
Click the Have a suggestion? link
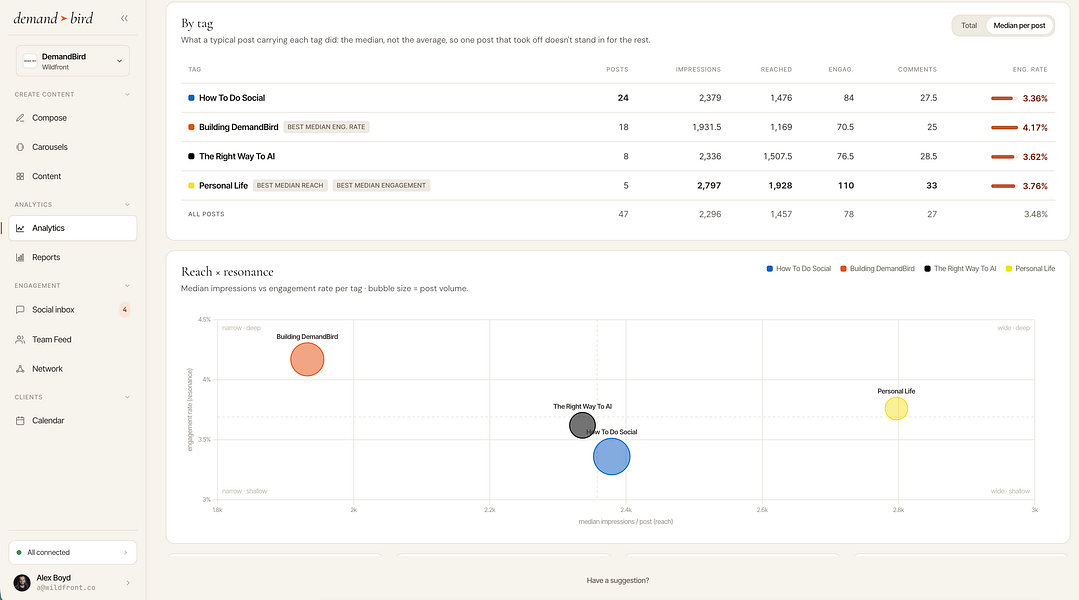pos(617,581)
